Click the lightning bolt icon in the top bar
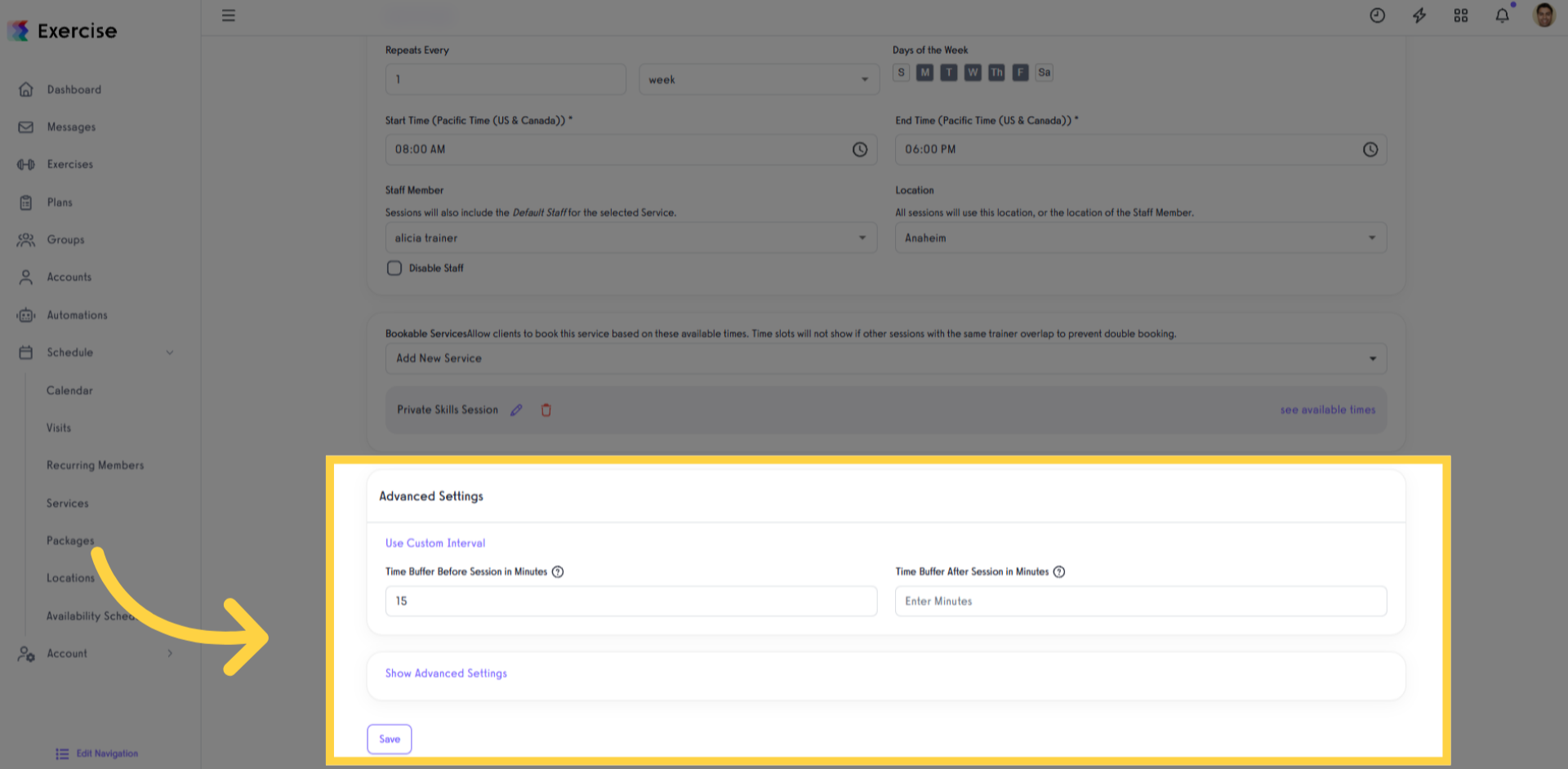The image size is (1568, 769). 1419,15
